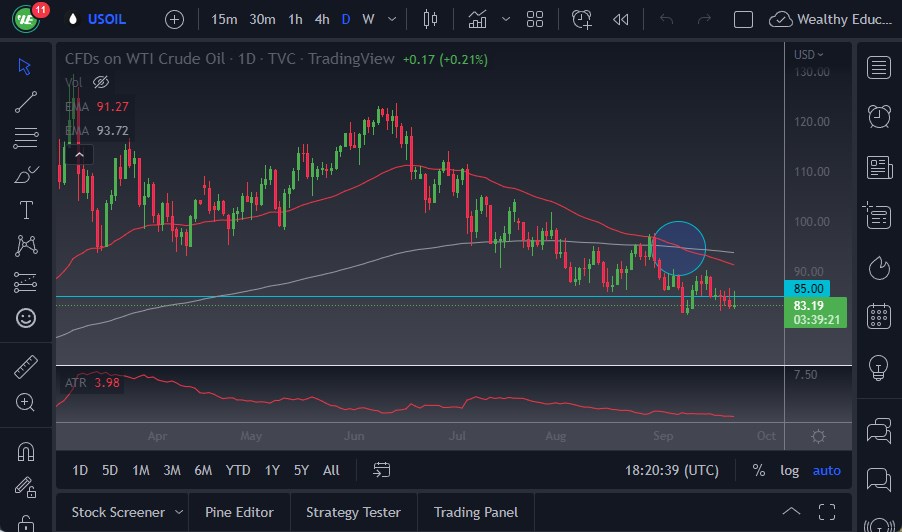Select the 1h timeframe button
The image size is (902, 532).
coord(295,19)
